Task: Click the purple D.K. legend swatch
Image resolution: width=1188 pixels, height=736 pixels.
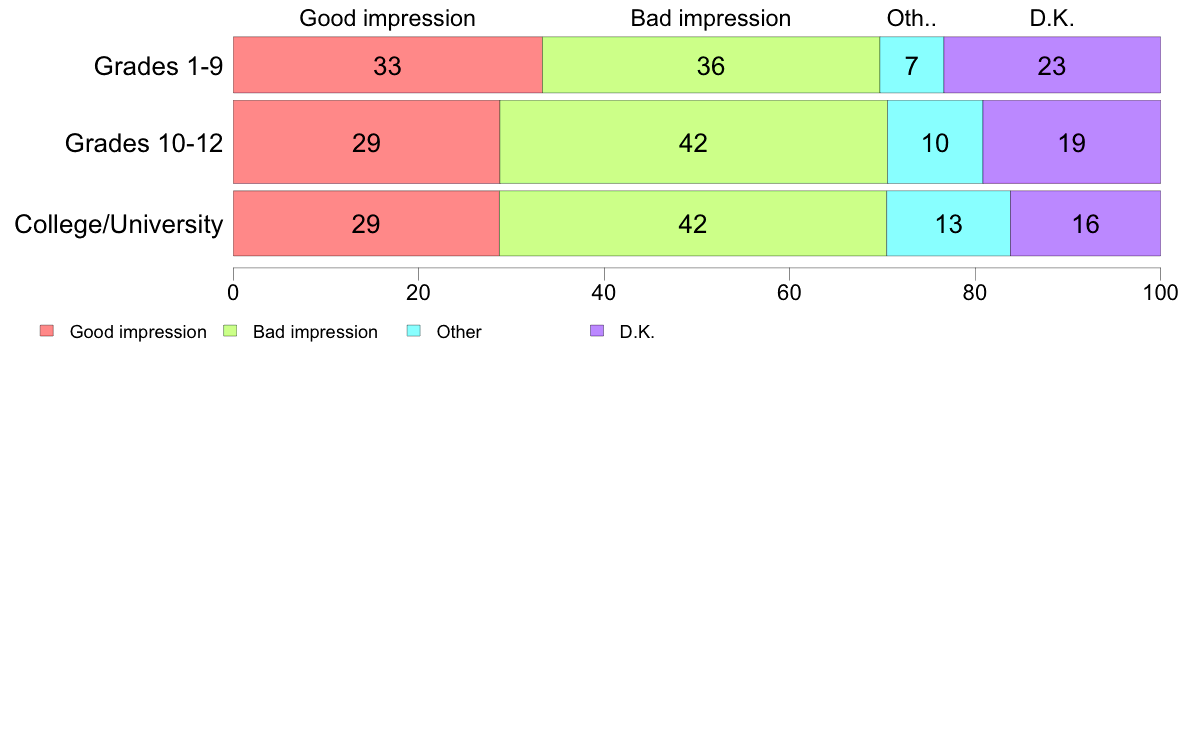Action: pos(597,331)
